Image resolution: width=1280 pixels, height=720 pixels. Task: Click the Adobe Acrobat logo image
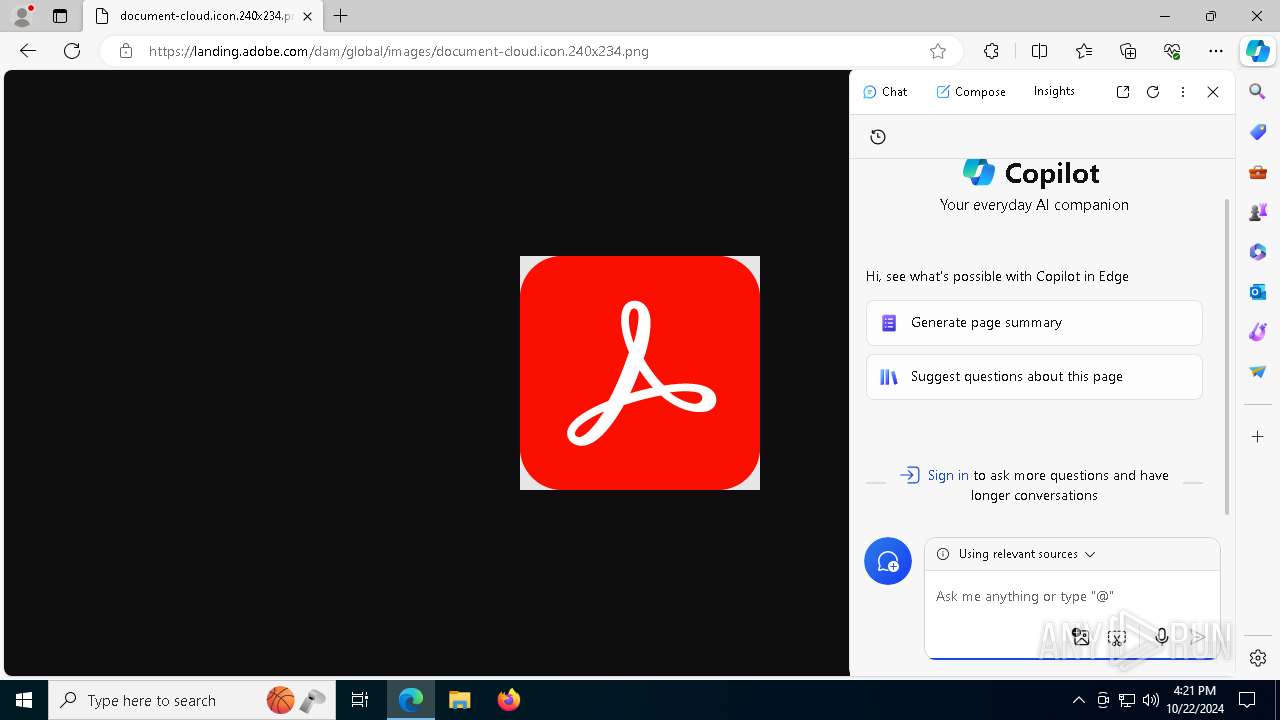click(640, 373)
